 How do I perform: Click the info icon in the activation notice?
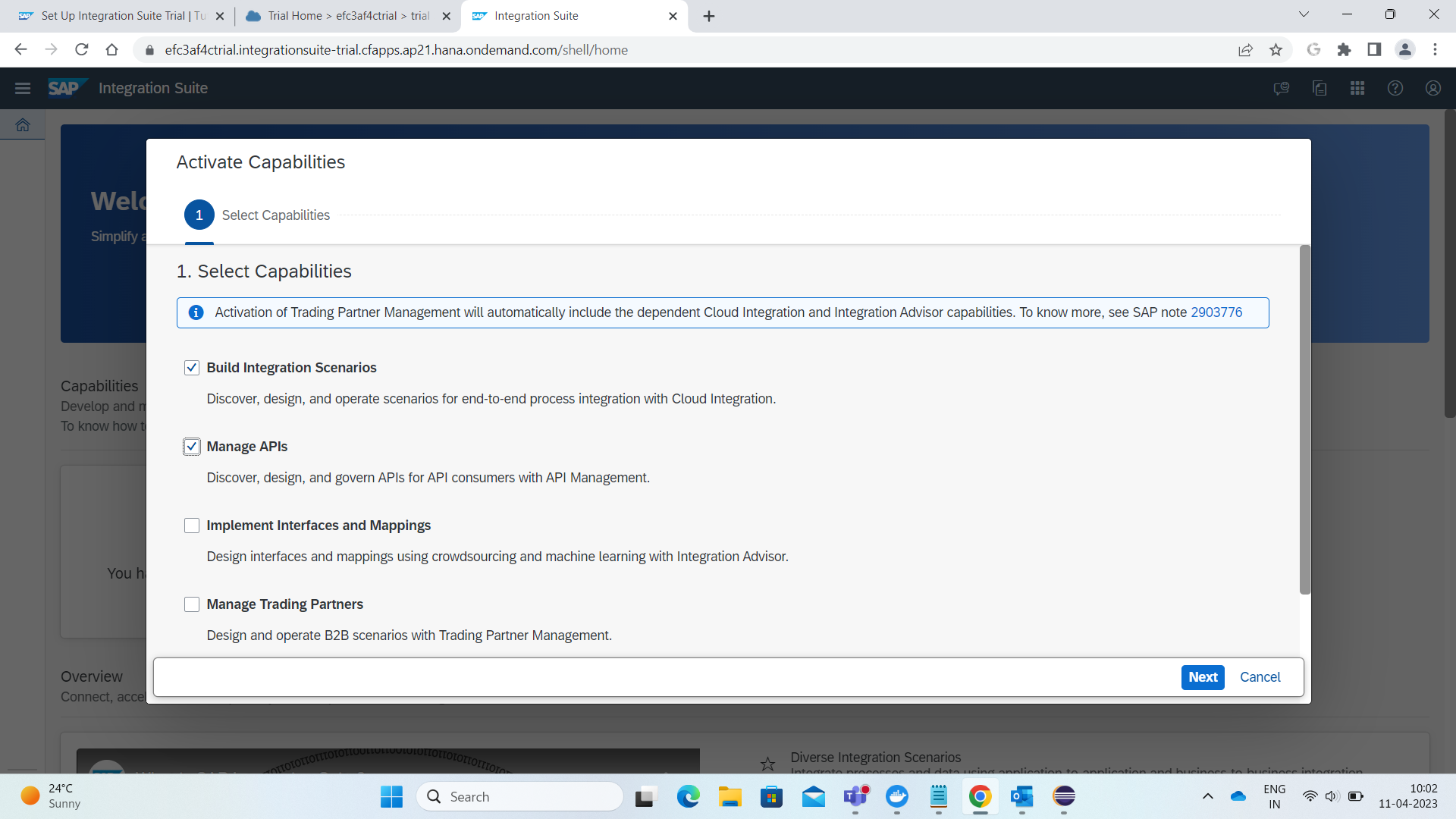pyautogui.click(x=196, y=312)
